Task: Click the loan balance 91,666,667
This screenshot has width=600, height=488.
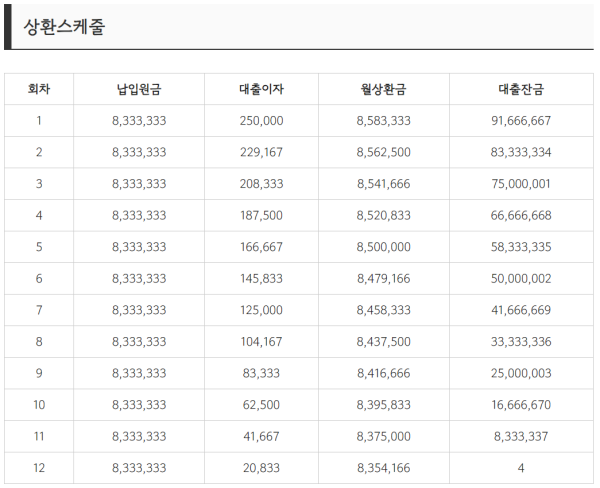Action: [521, 121]
